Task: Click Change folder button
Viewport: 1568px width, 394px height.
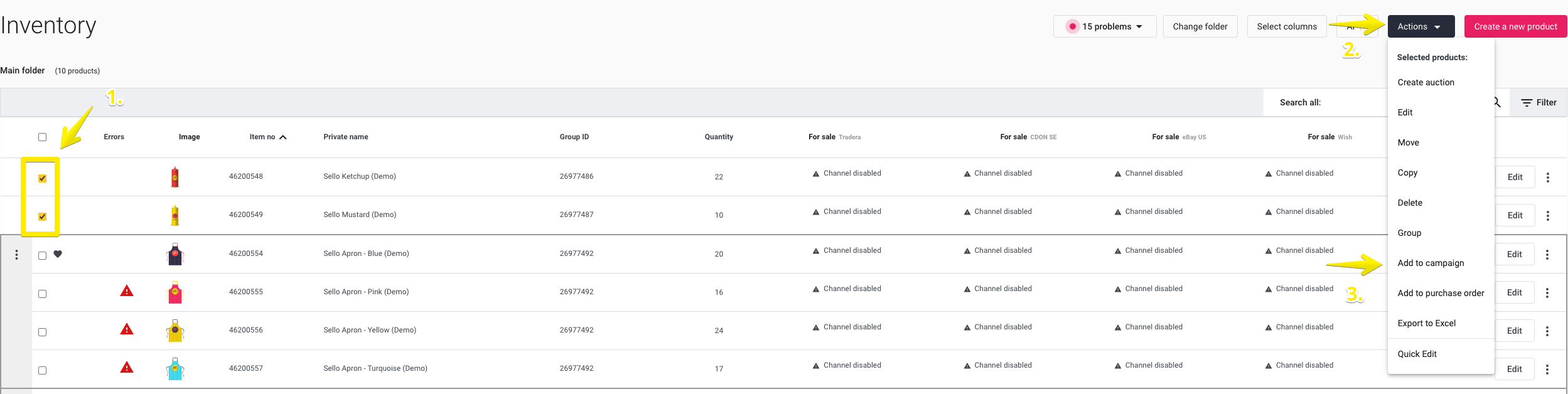Action: pos(1200,26)
